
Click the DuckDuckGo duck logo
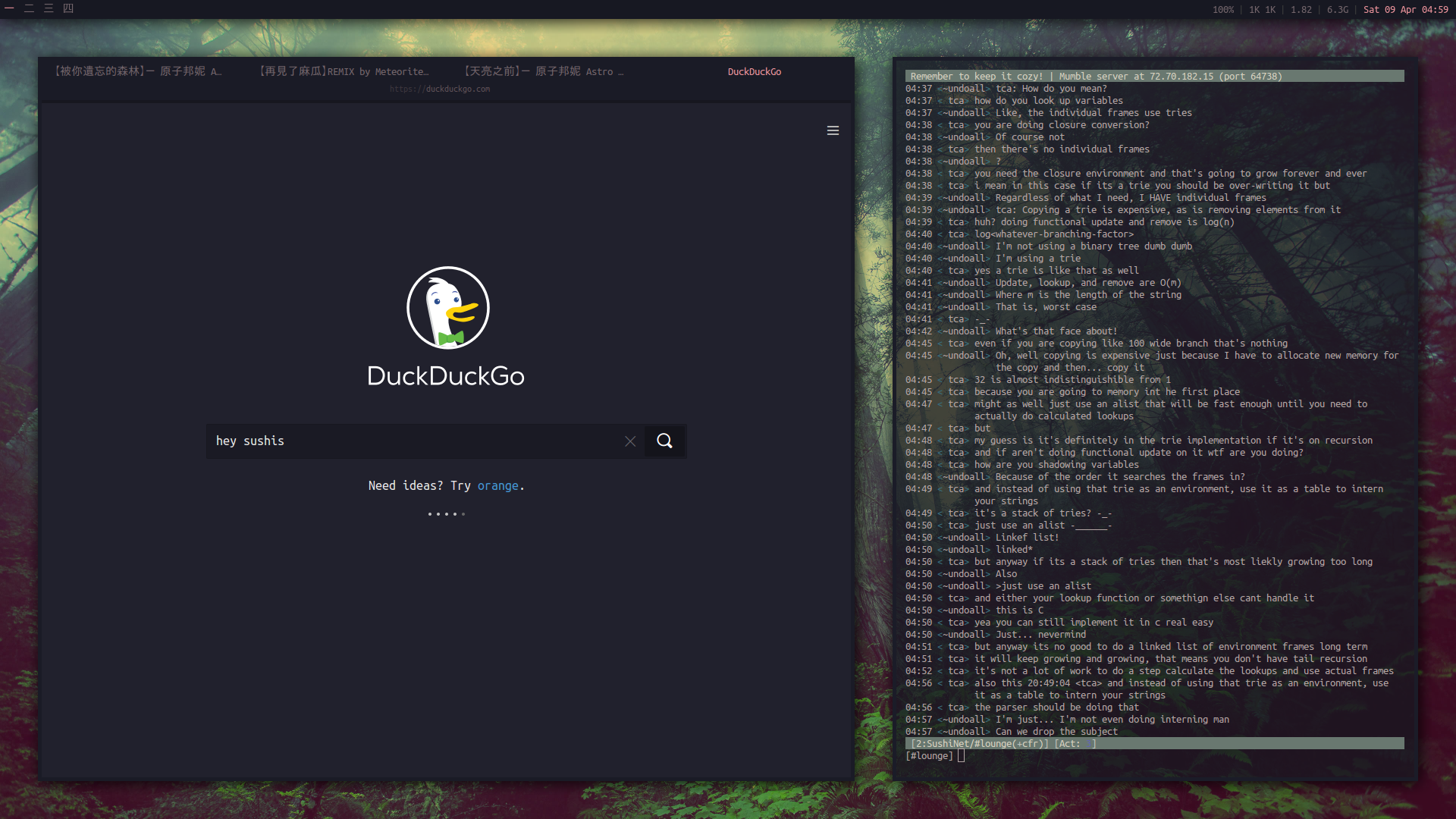(x=448, y=308)
